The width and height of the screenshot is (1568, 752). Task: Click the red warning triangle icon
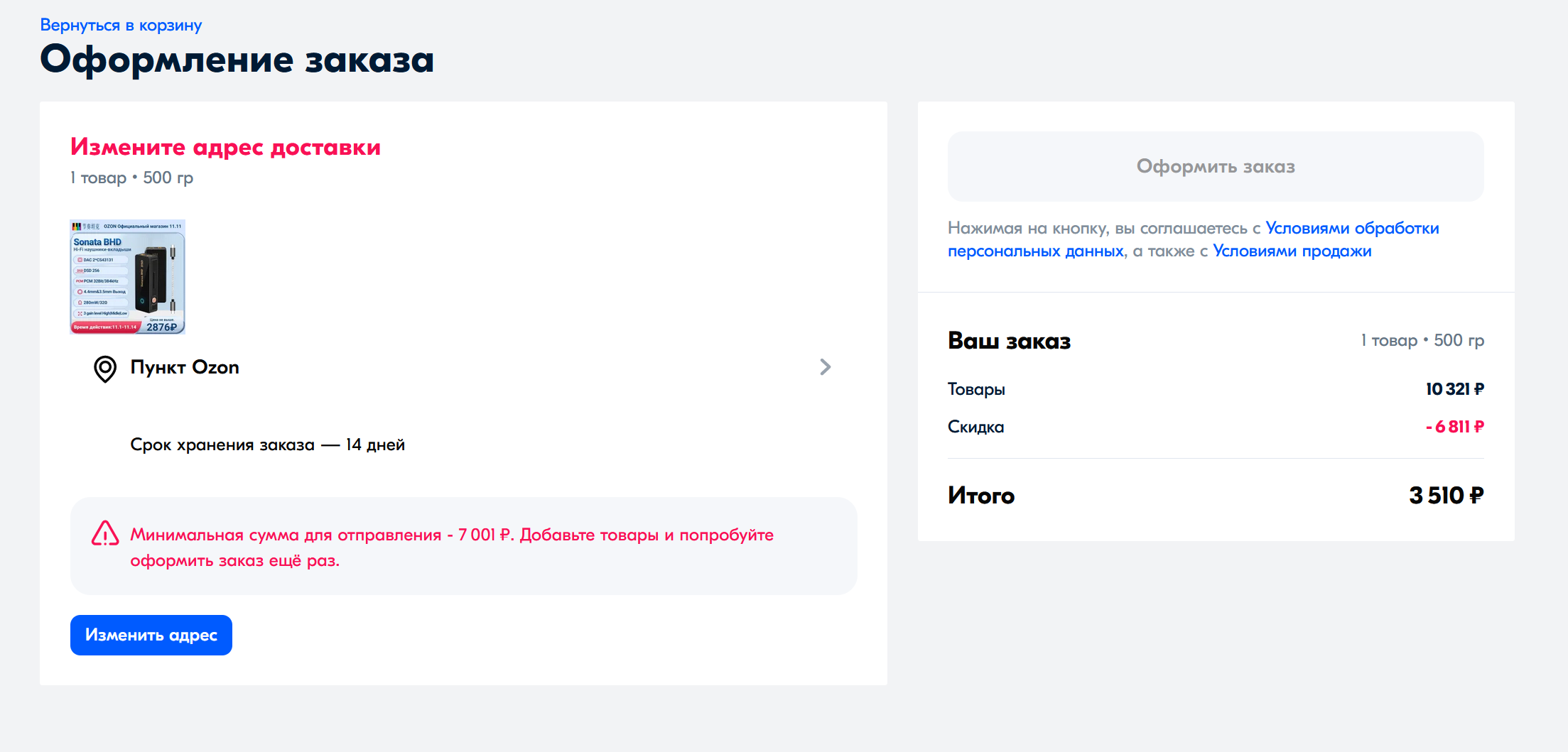tap(105, 534)
